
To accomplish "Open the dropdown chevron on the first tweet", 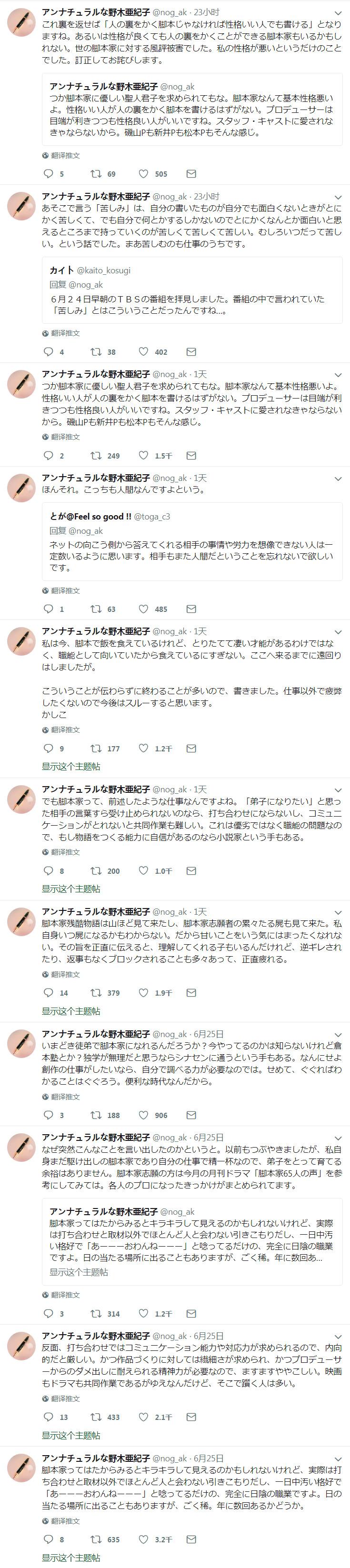I will (339, 13).
